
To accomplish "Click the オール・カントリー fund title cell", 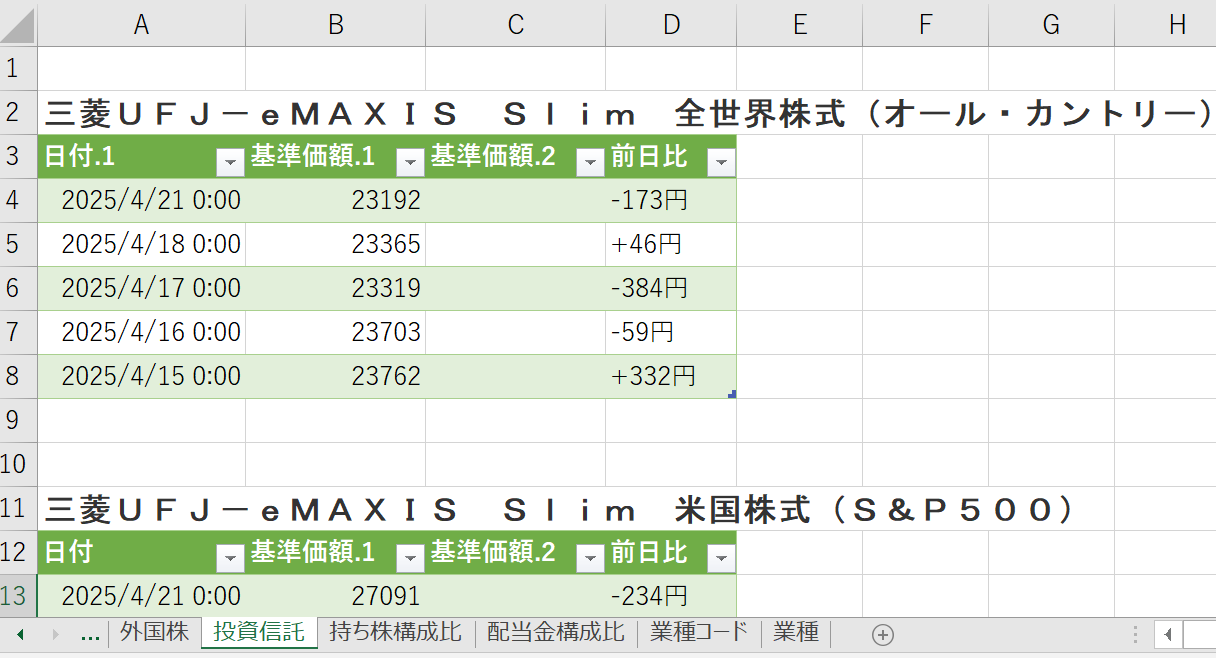I will 628,113.
